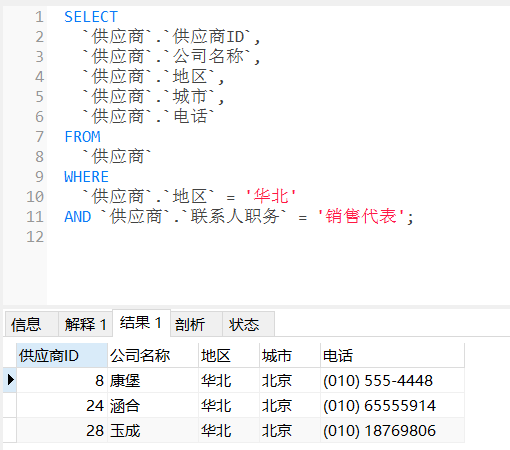
Task: Click `联系人职务` field on line 11
Action: [234, 216]
